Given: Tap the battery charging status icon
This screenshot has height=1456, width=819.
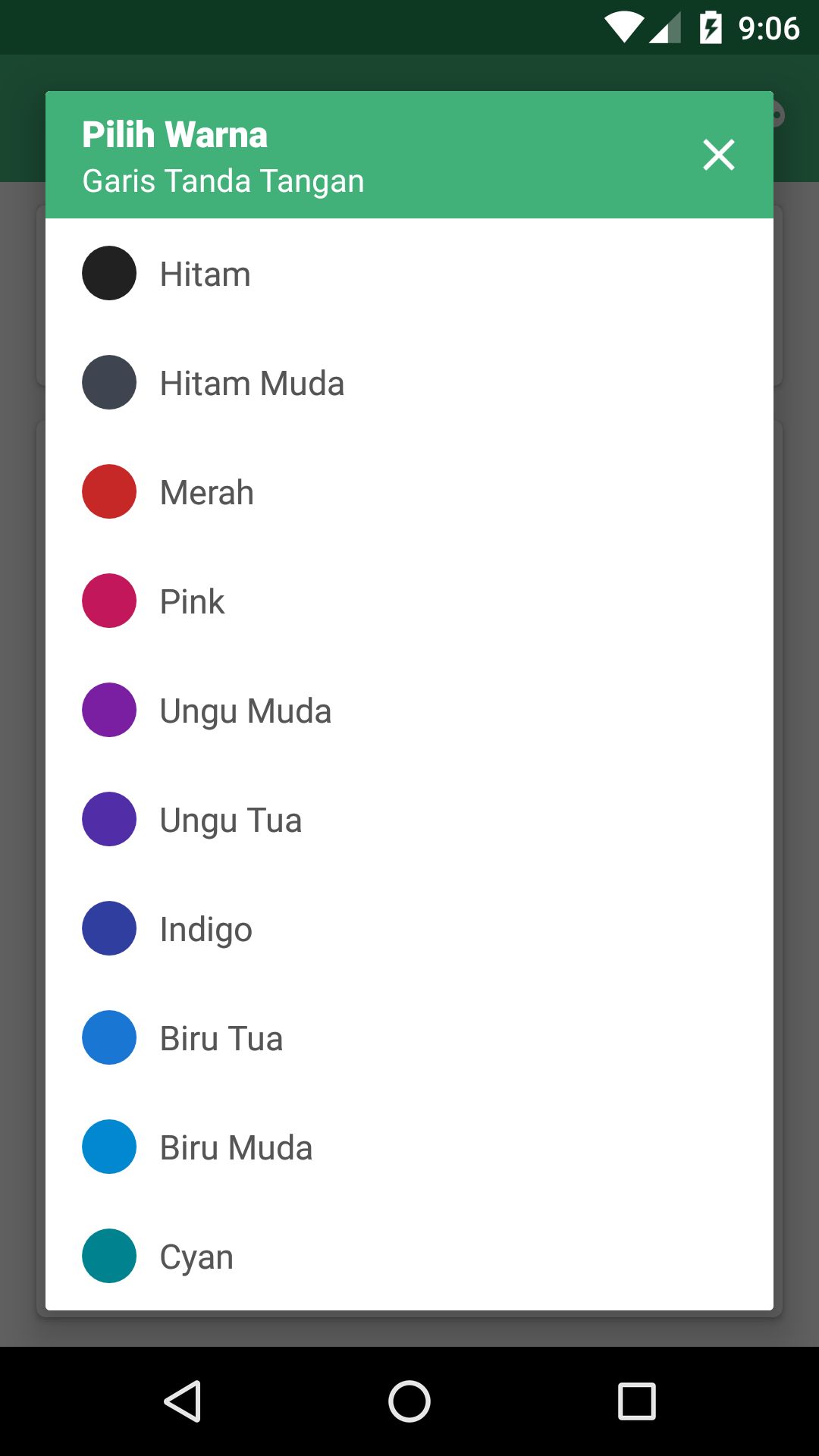Looking at the screenshot, I should point(711,28).
